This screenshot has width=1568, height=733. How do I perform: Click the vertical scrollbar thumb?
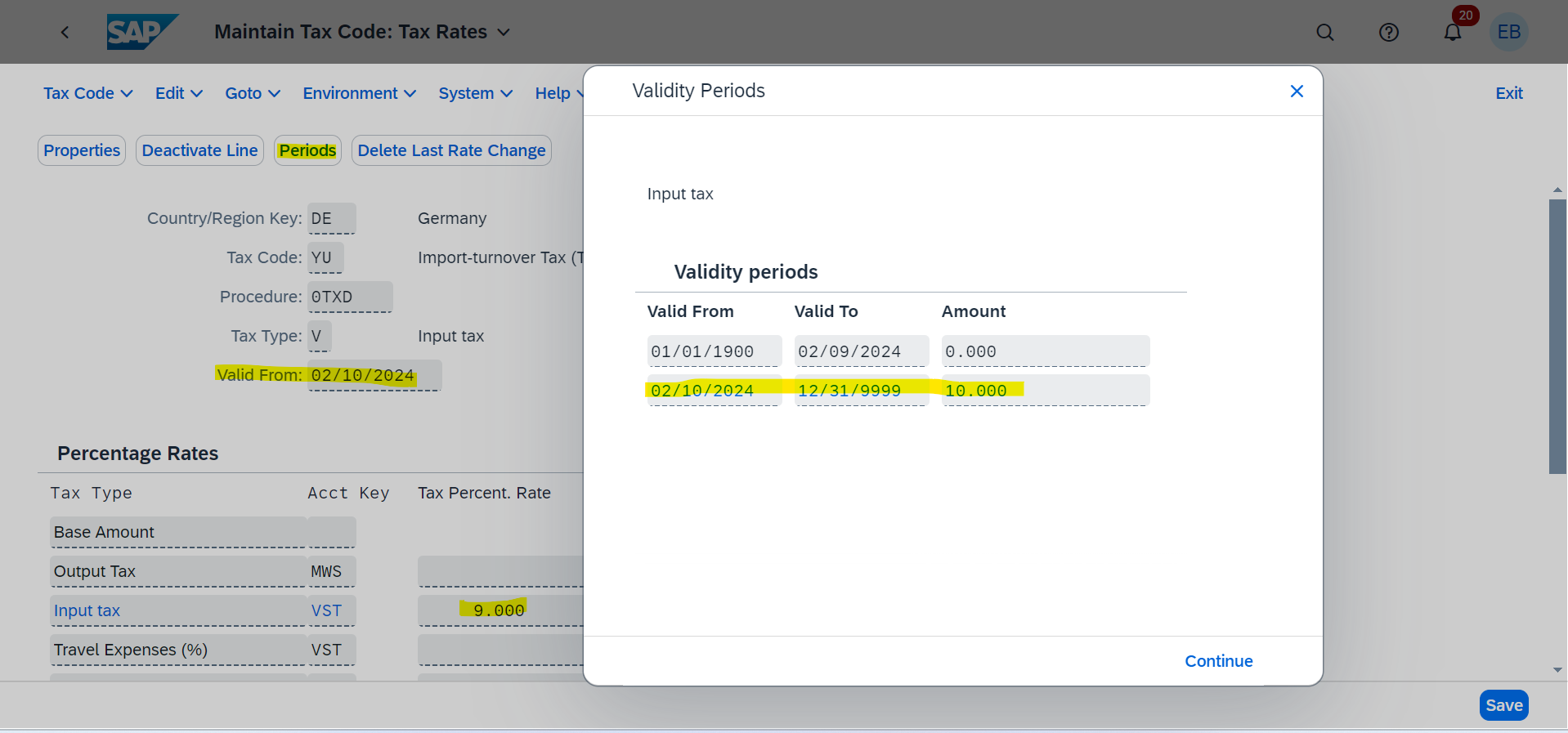1557,337
